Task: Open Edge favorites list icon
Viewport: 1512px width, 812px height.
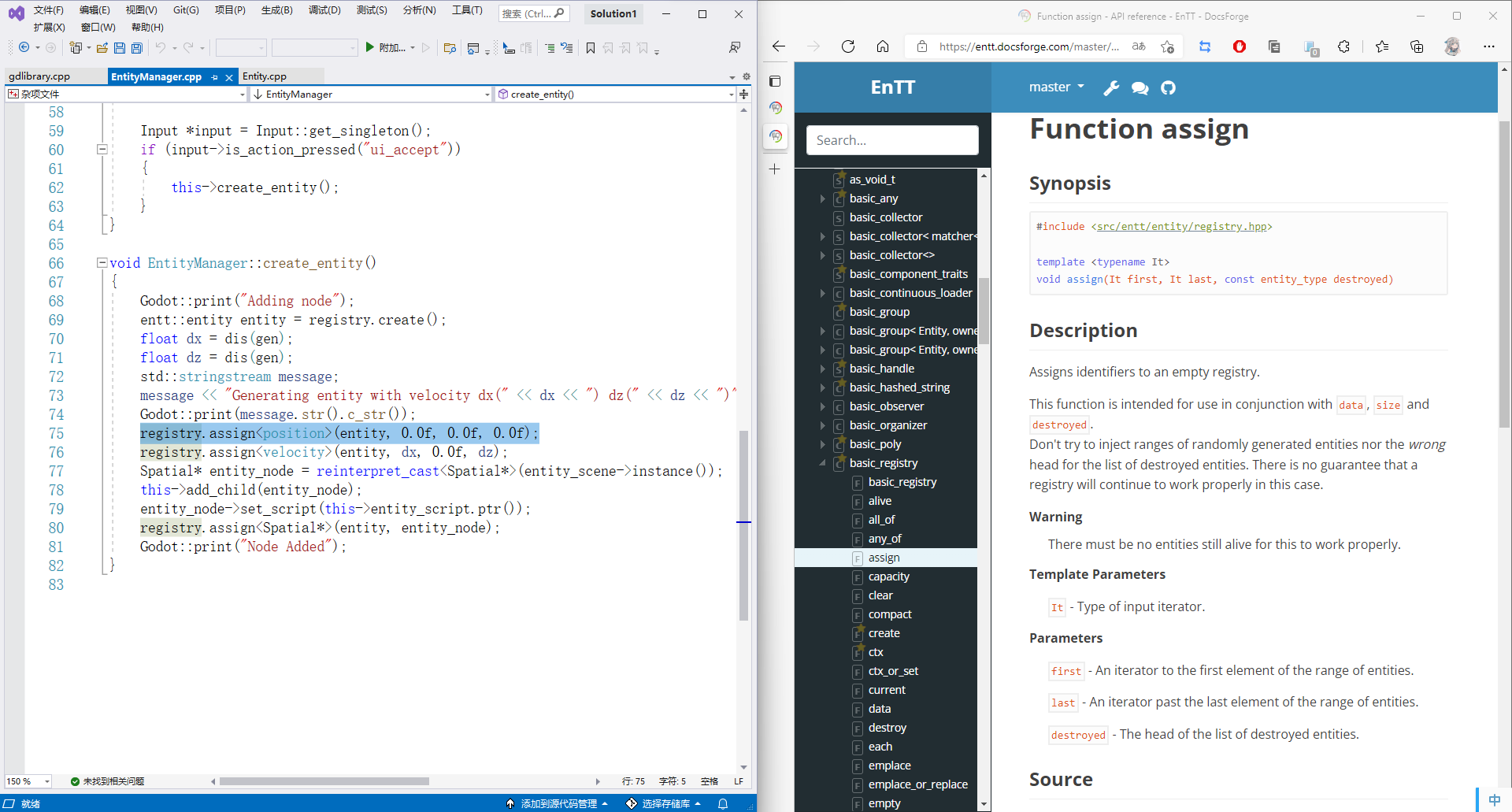Action: point(1382,46)
